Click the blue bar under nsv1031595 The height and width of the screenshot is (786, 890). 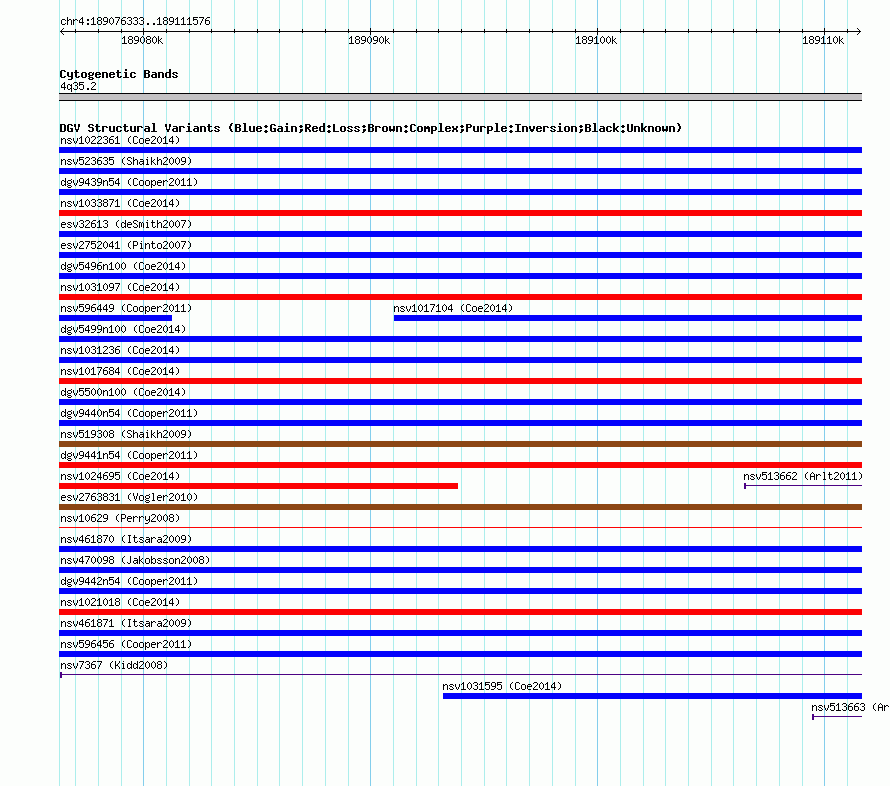coord(652,696)
